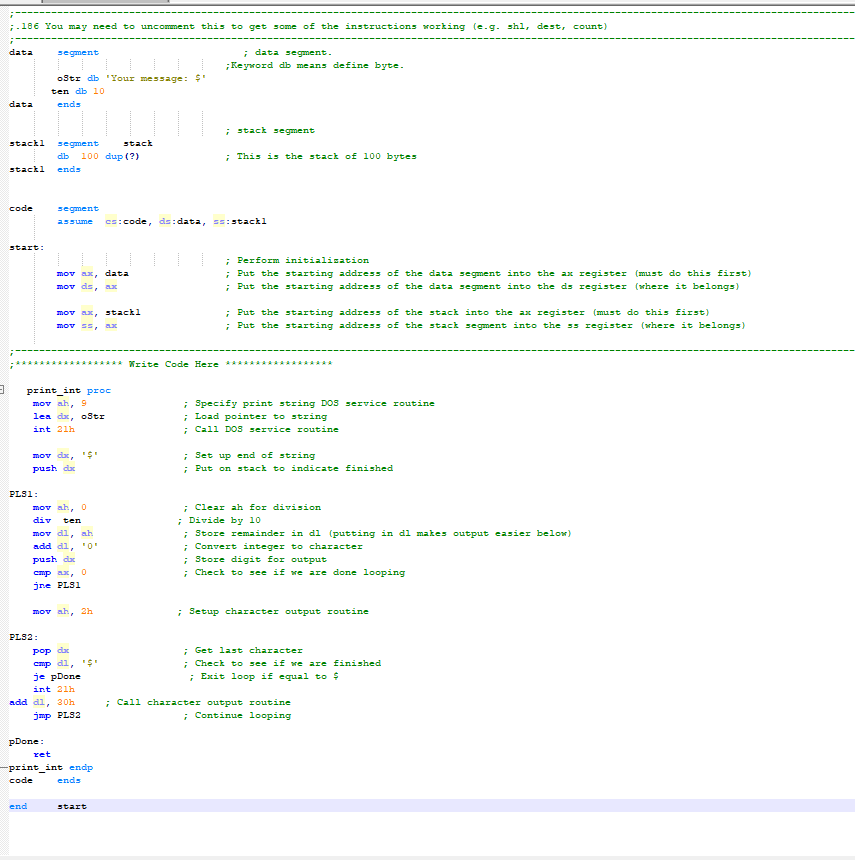The image size is (855, 860).
Task: Click the 'je pDone' instruction
Action: pos(57,677)
